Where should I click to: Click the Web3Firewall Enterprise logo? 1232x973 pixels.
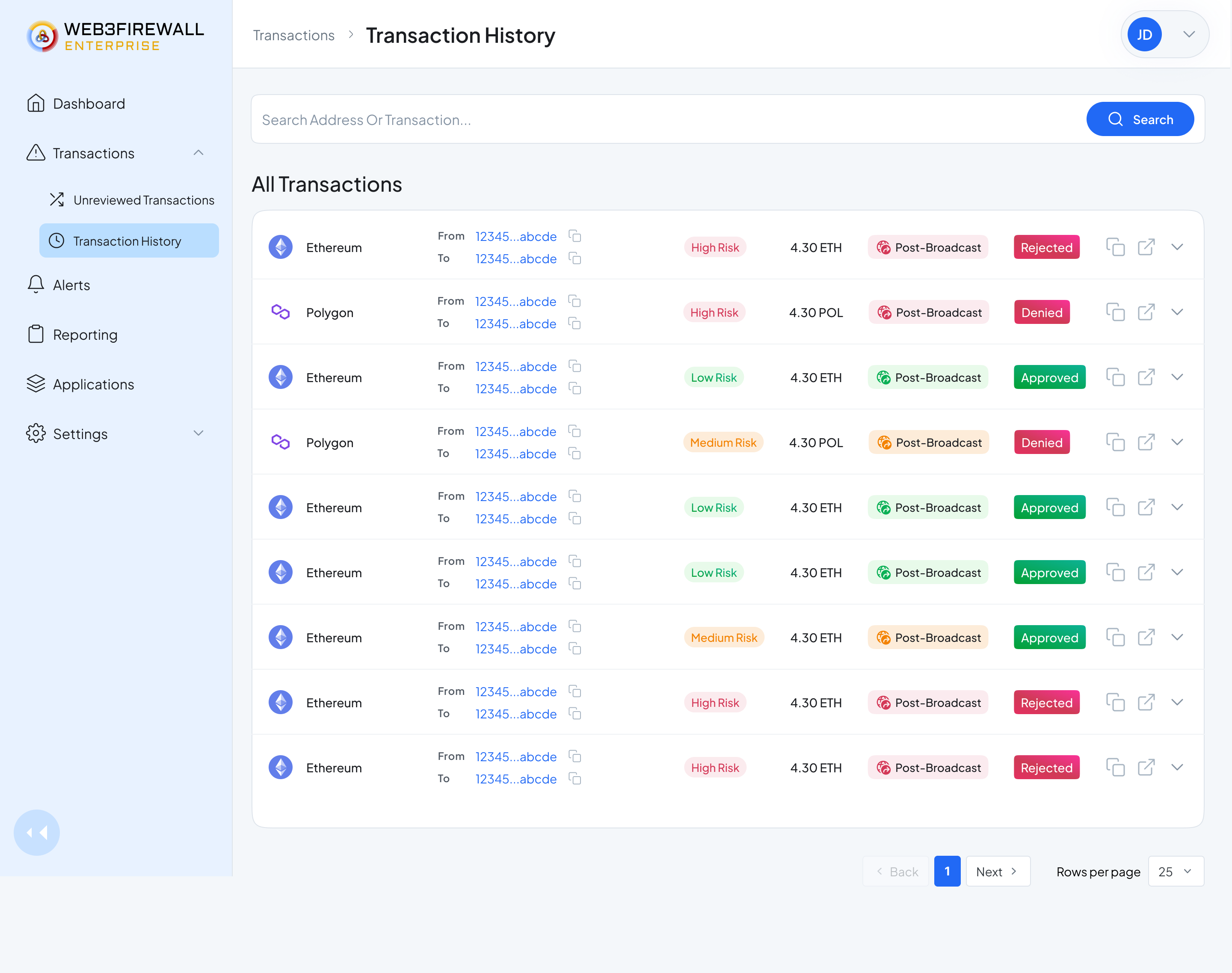(115, 36)
